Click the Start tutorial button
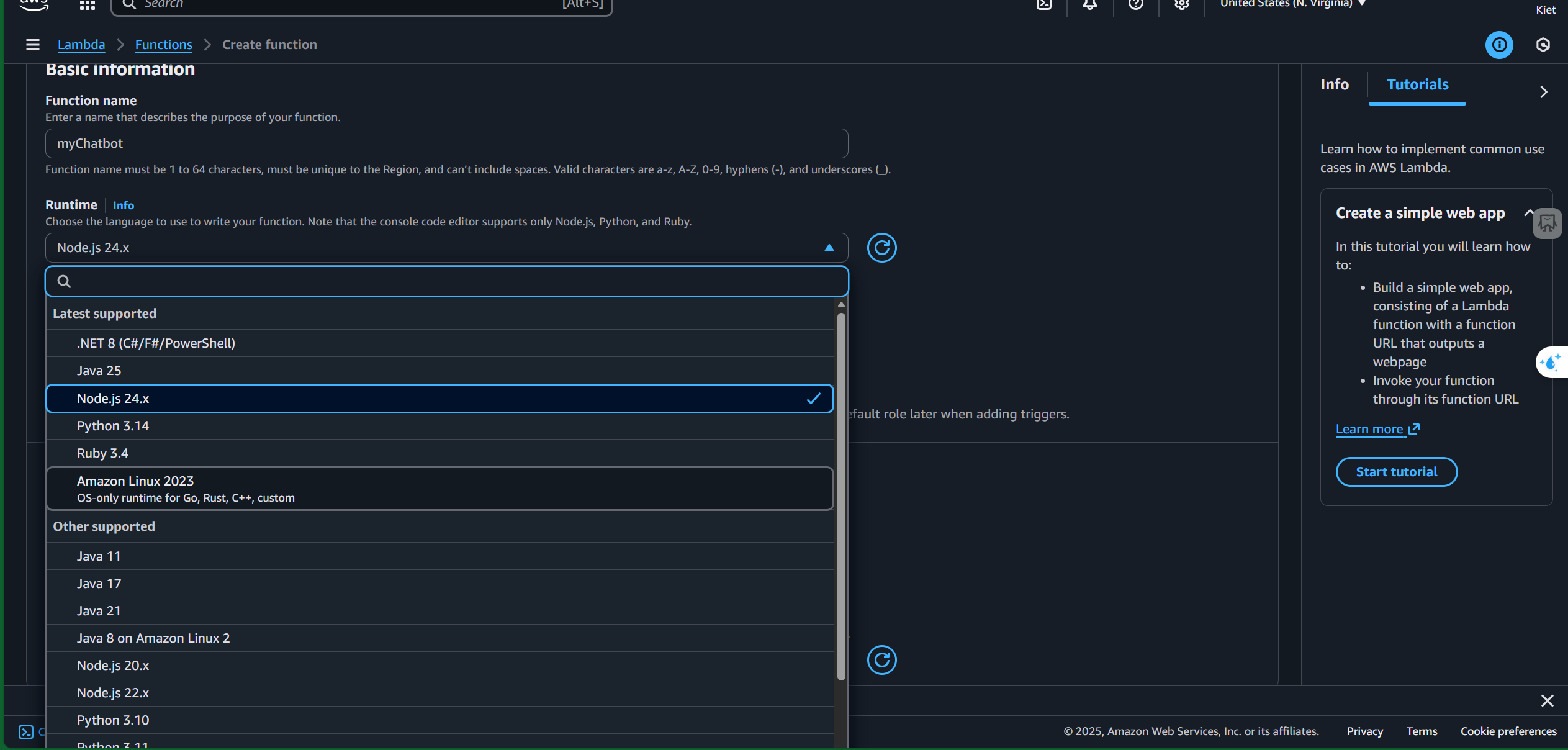Image resolution: width=1568 pixels, height=750 pixels. pos(1396,472)
